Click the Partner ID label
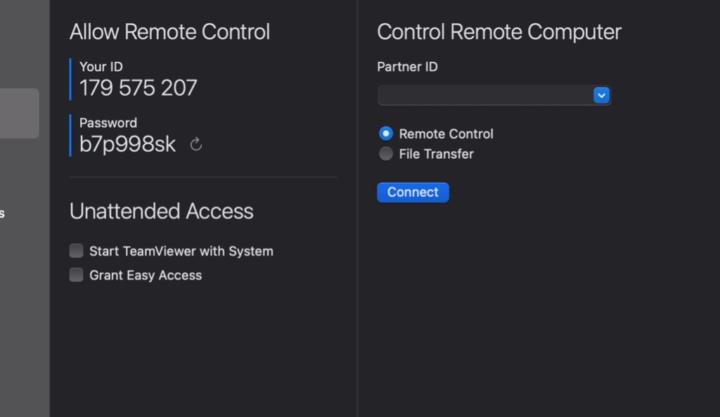Viewport: 720px width, 417px height. point(407,67)
